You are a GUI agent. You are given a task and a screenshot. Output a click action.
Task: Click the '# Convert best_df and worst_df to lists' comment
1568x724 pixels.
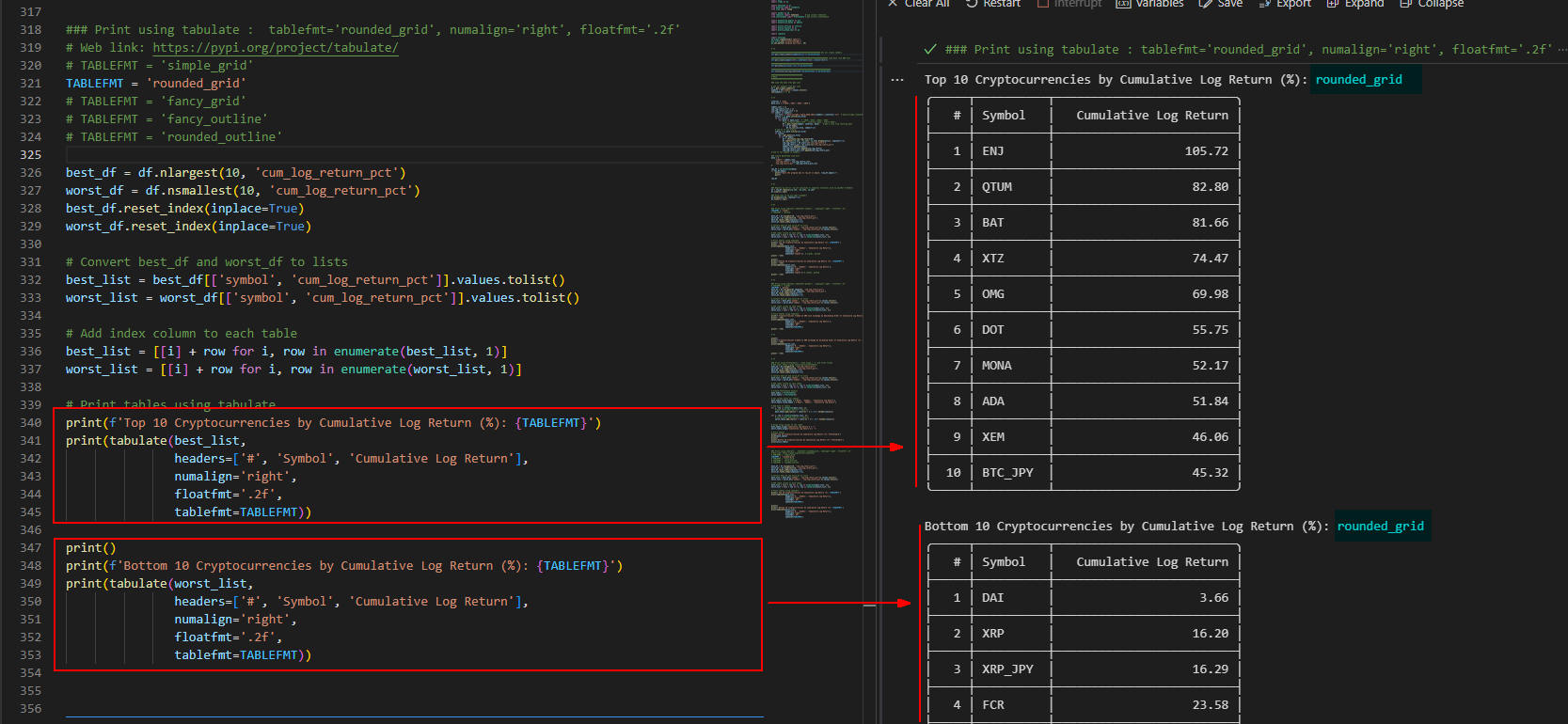click(x=207, y=262)
